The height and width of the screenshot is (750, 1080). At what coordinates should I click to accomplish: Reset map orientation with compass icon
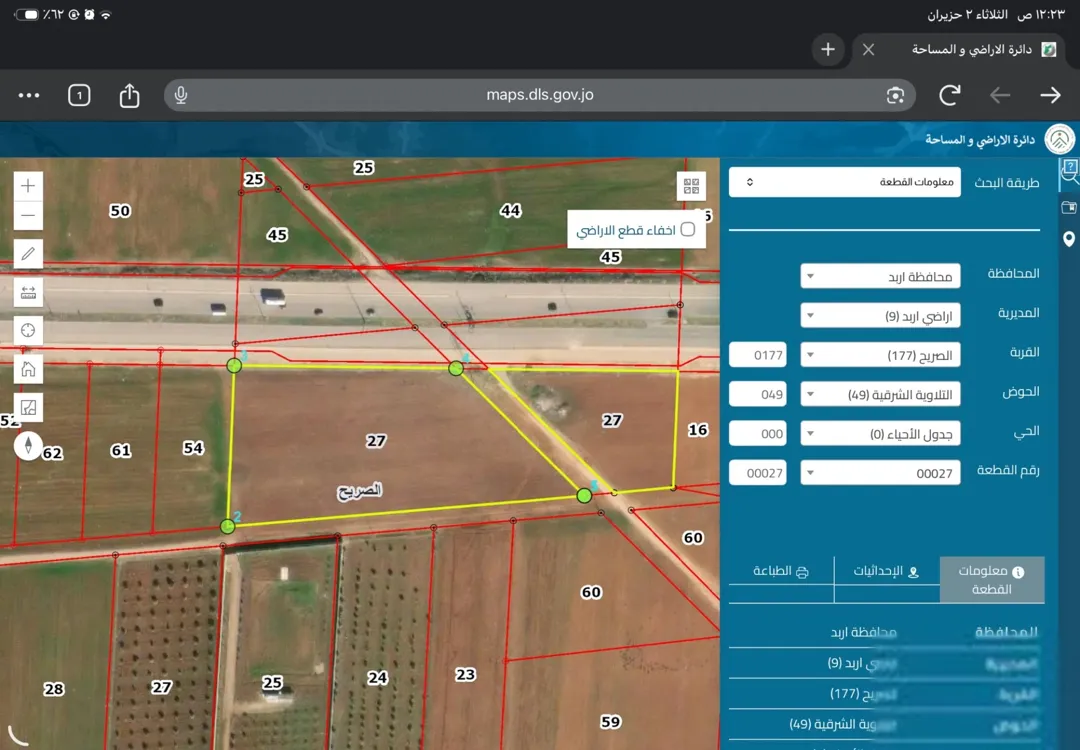pos(28,446)
